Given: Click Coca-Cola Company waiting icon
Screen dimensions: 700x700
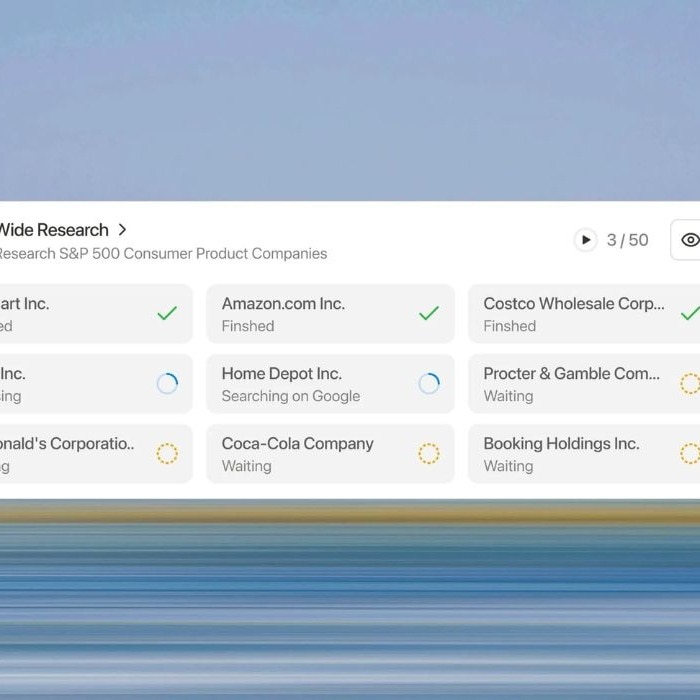Looking at the screenshot, I should coord(429,454).
